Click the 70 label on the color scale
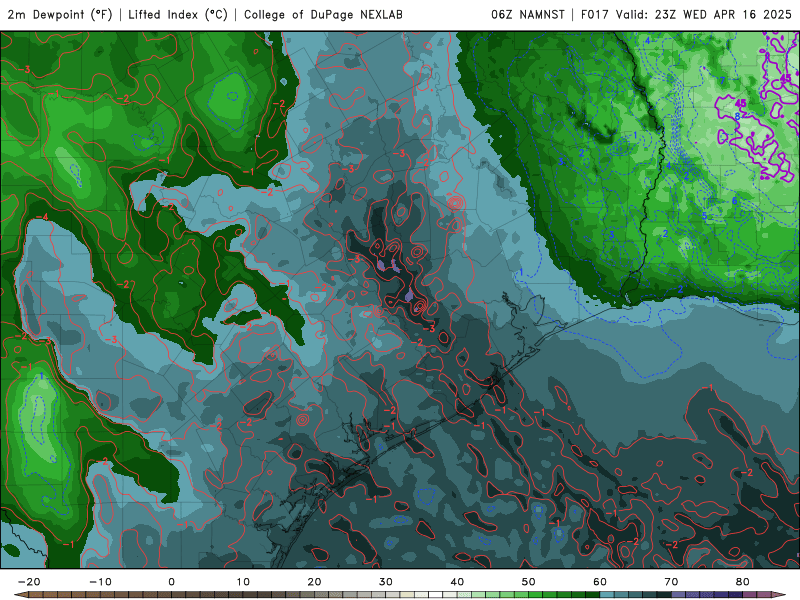Screen dimensions: 800x600 tap(671, 582)
